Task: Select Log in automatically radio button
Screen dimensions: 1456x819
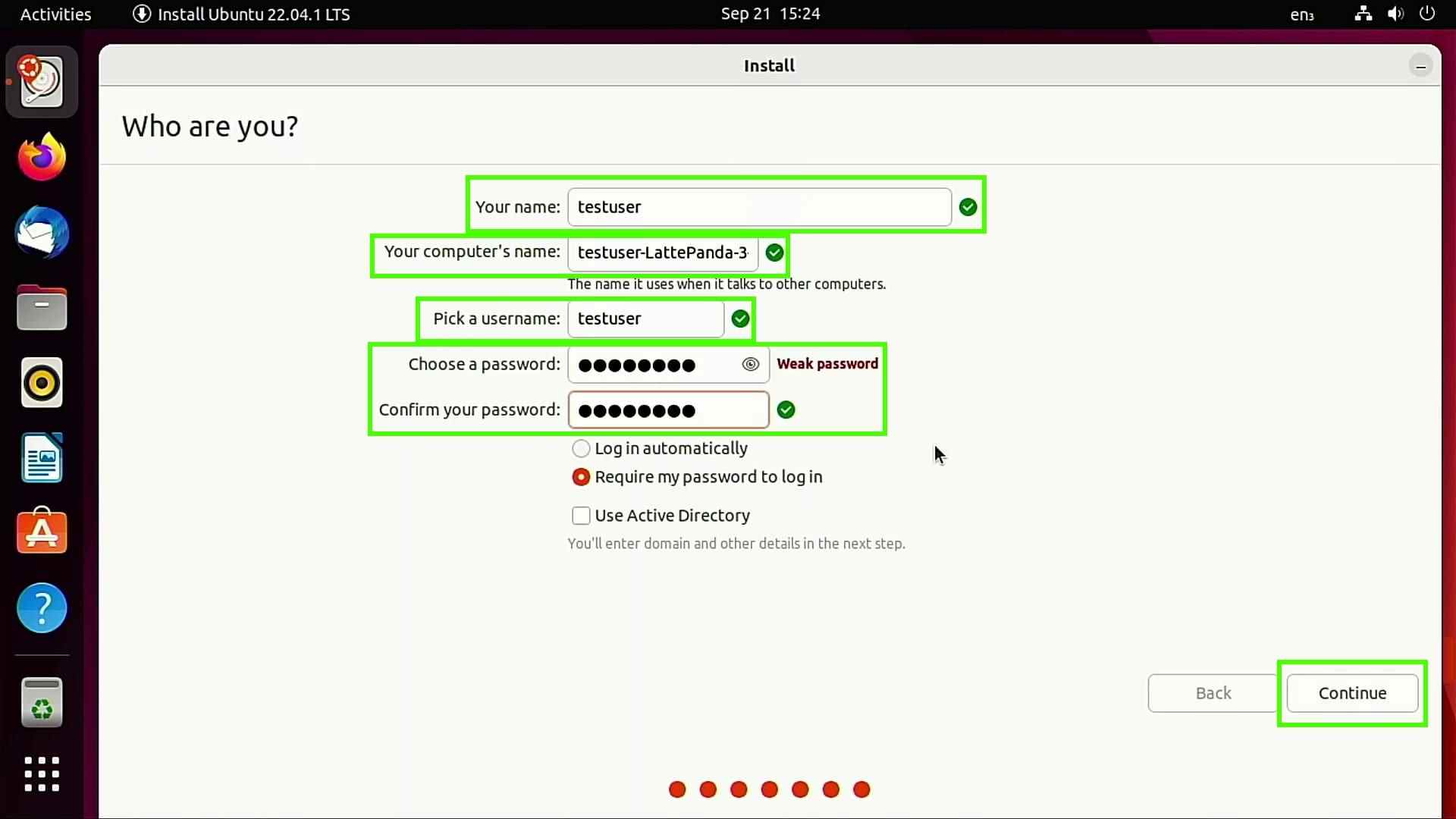Action: [581, 448]
